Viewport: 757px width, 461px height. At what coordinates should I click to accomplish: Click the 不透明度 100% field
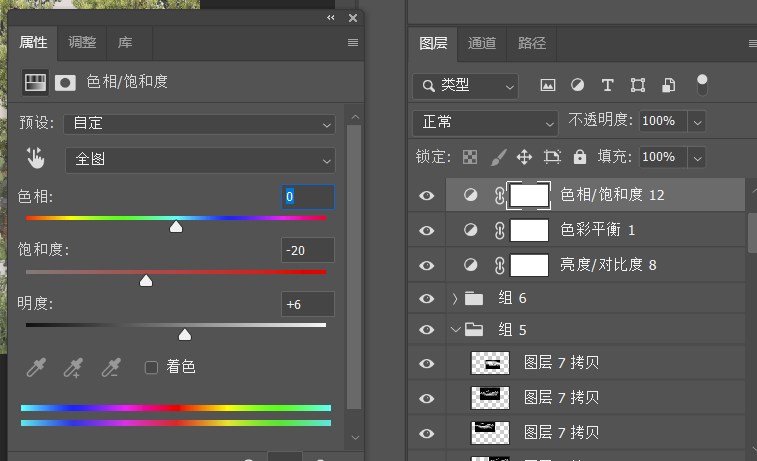click(663, 121)
